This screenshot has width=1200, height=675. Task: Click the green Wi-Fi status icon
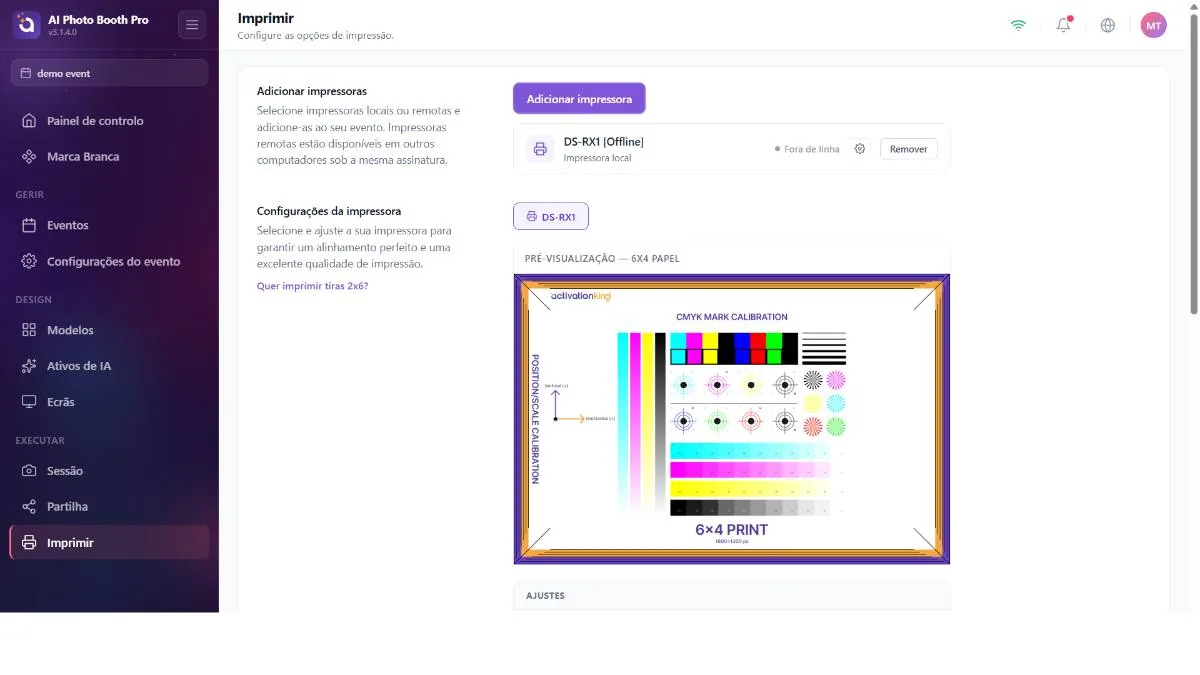[1018, 25]
